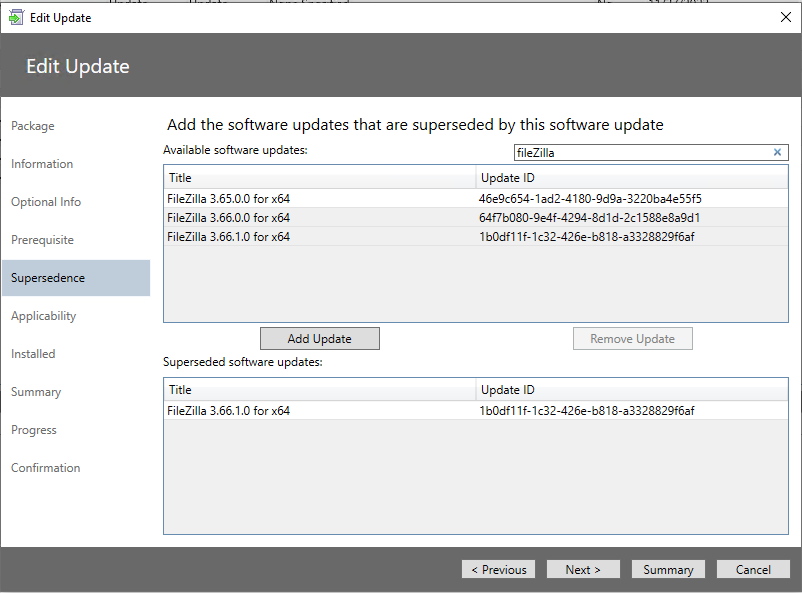Clear the fileZilla search filter
This screenshot has width=802, height=593.
pos(777,152)
